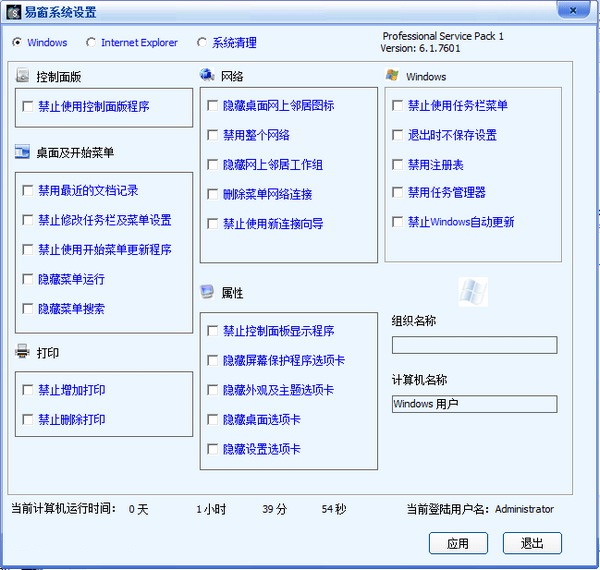Click the 计算机名称 field showing Windows 用户
Image resolution: width=600 pixels, height=570 pixels.
(x=474, y=404)
